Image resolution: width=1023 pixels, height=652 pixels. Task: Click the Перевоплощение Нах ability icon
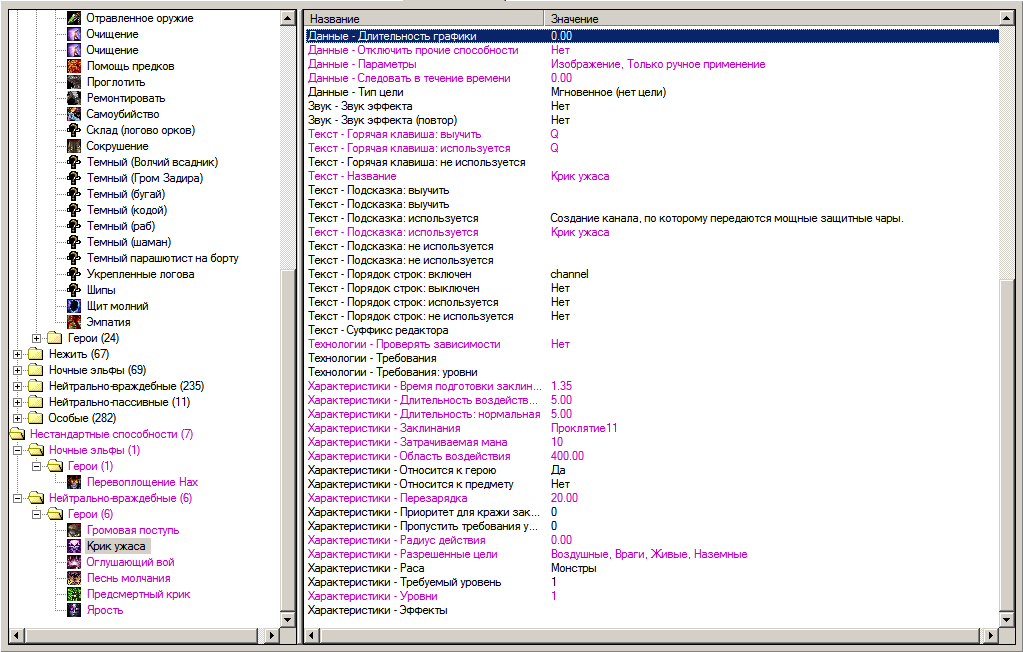point(74,482)
